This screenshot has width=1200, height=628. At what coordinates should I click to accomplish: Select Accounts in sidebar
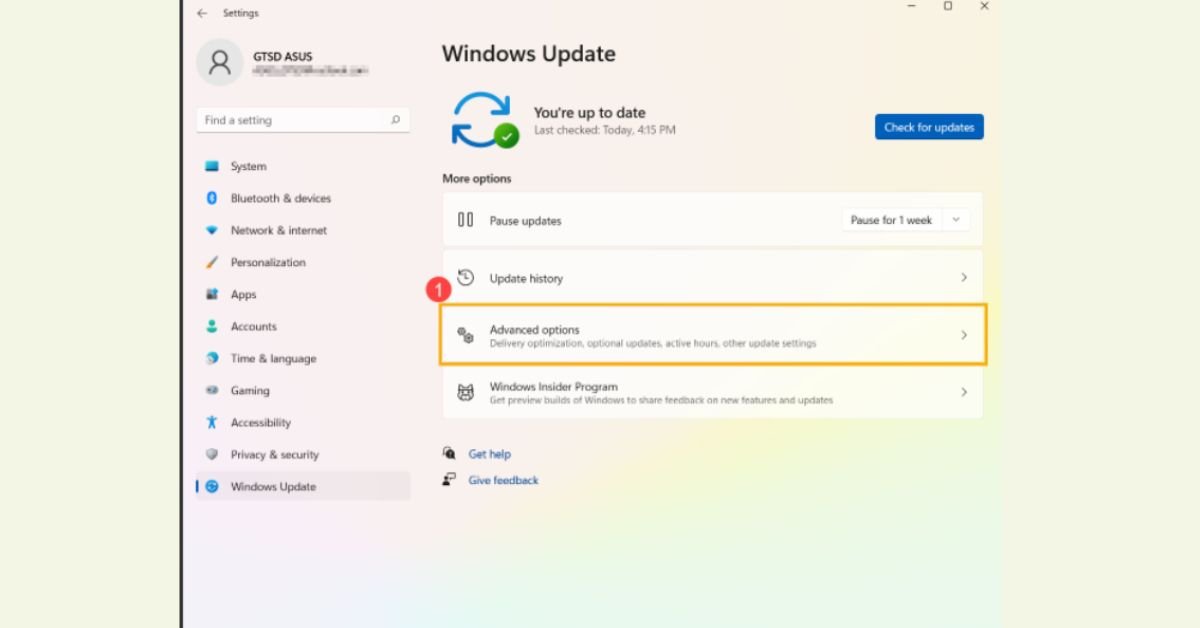pos(303,326)
